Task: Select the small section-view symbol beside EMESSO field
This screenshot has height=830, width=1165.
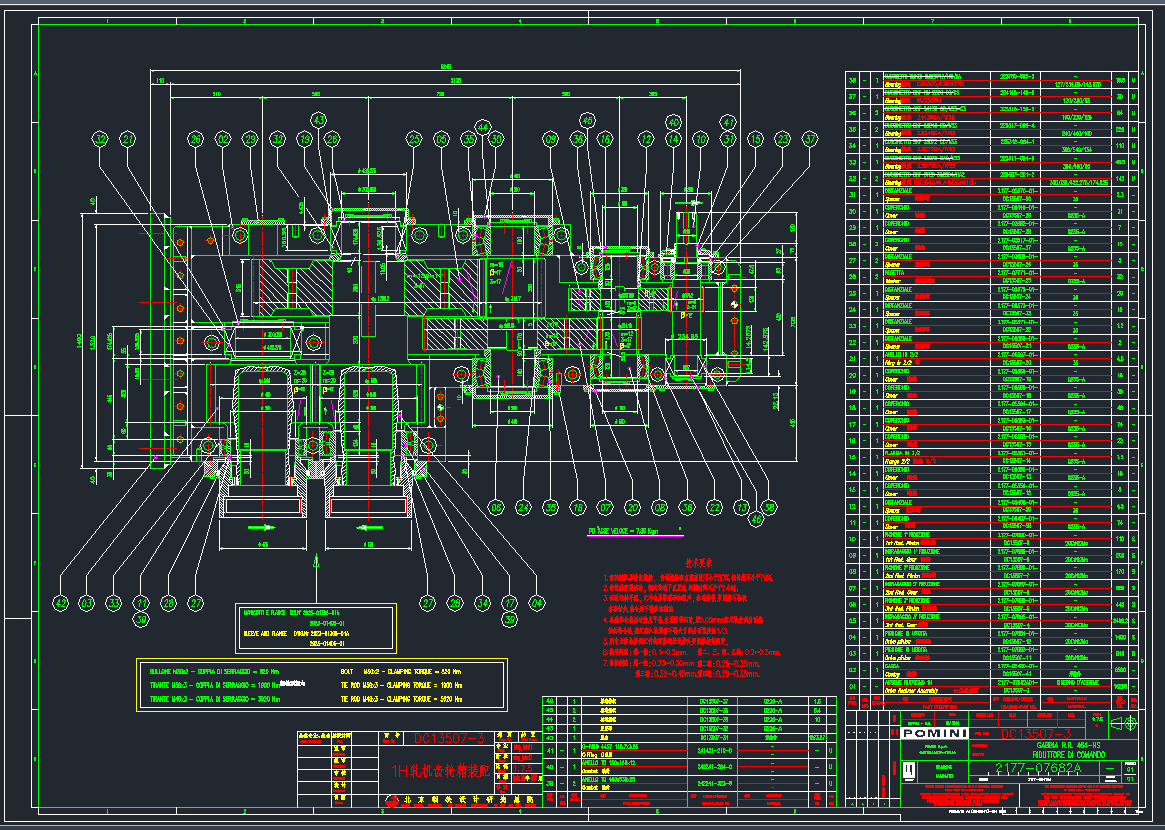Action: [910, 771]
